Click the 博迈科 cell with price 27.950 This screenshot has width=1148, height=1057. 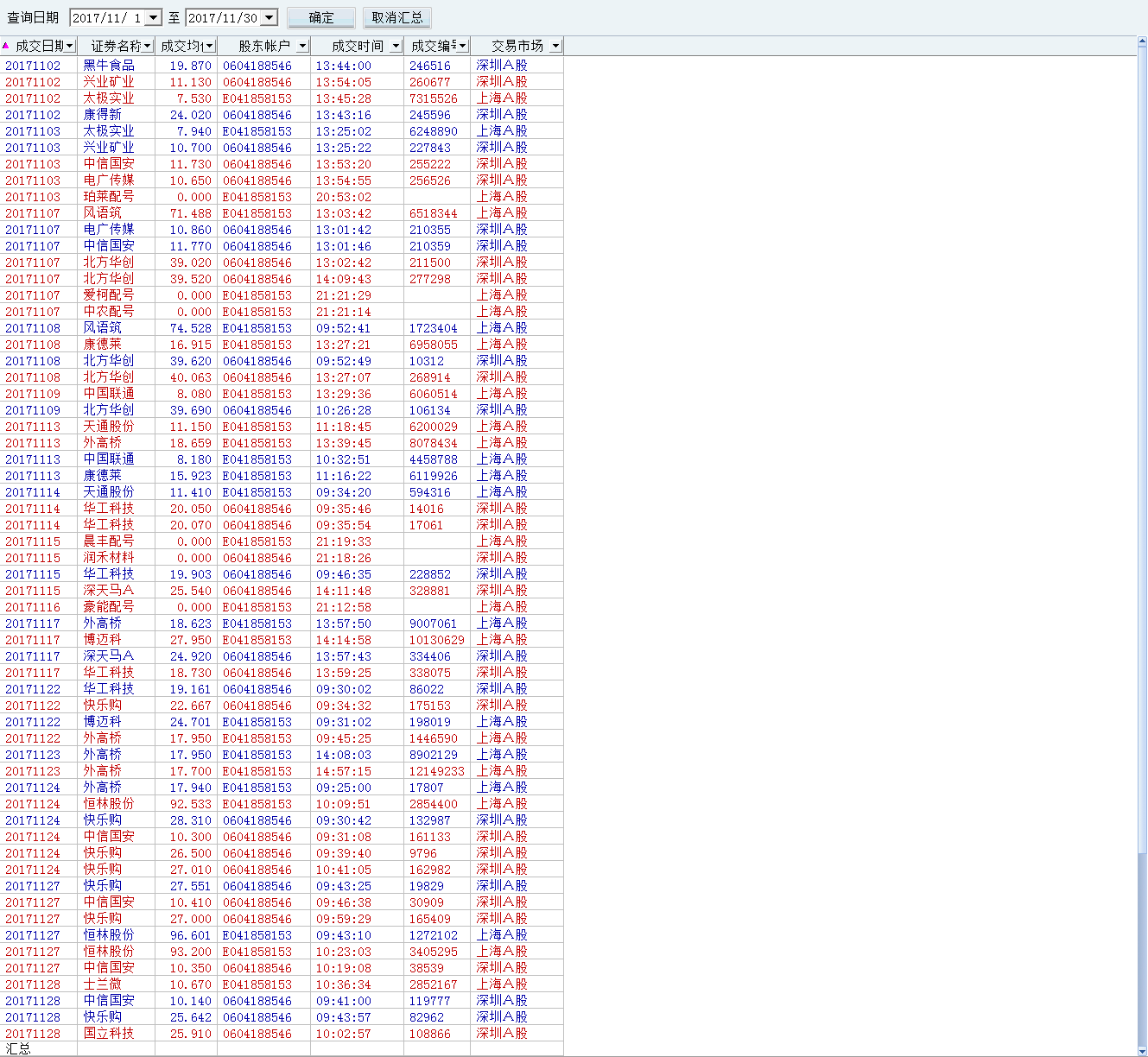coord(102,640)
